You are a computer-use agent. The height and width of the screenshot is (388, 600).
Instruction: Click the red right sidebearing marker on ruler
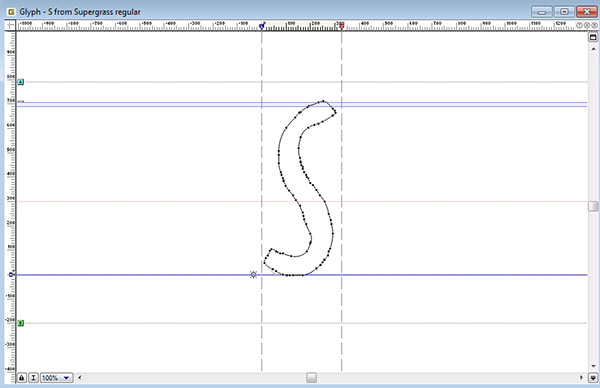(341, 26)
